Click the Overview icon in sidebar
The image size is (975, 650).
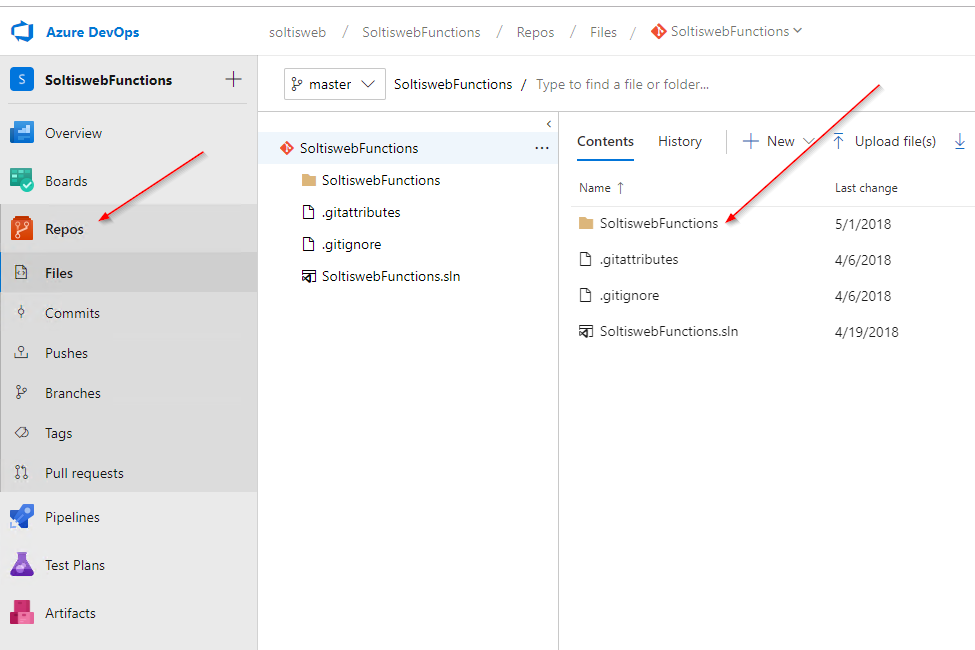point(22,132)
